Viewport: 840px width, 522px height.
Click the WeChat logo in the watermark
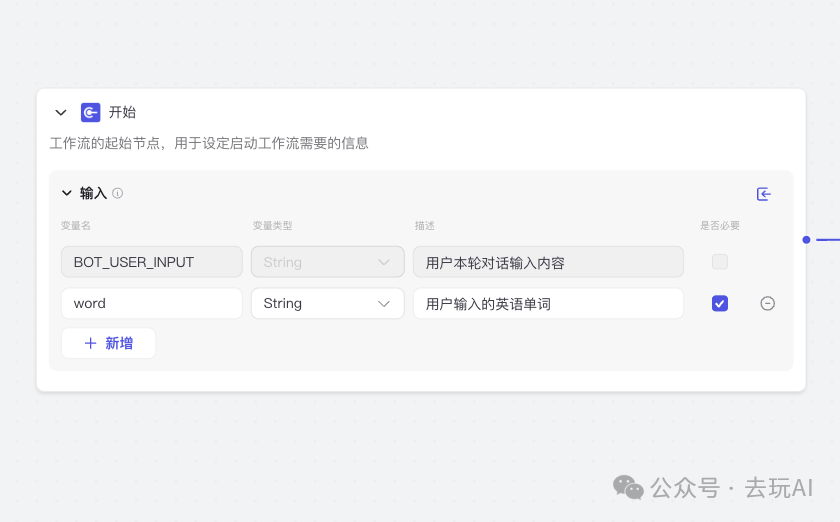(x=628, y=487)
